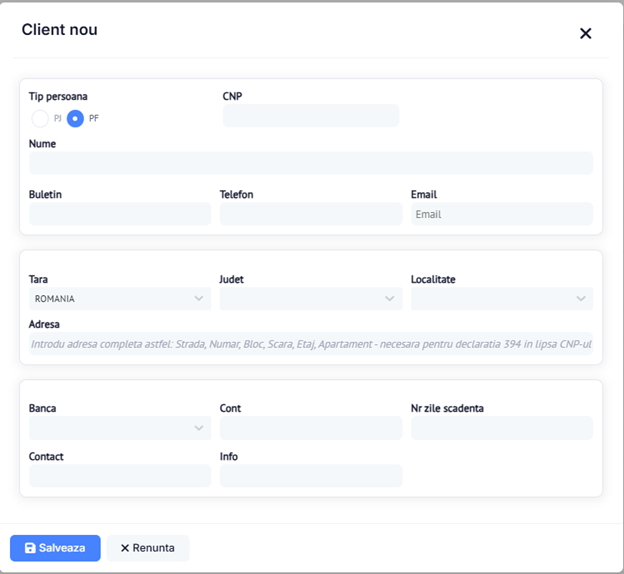Click the Buletin input field
The image size is (624, 574).
tap(119, 214)
